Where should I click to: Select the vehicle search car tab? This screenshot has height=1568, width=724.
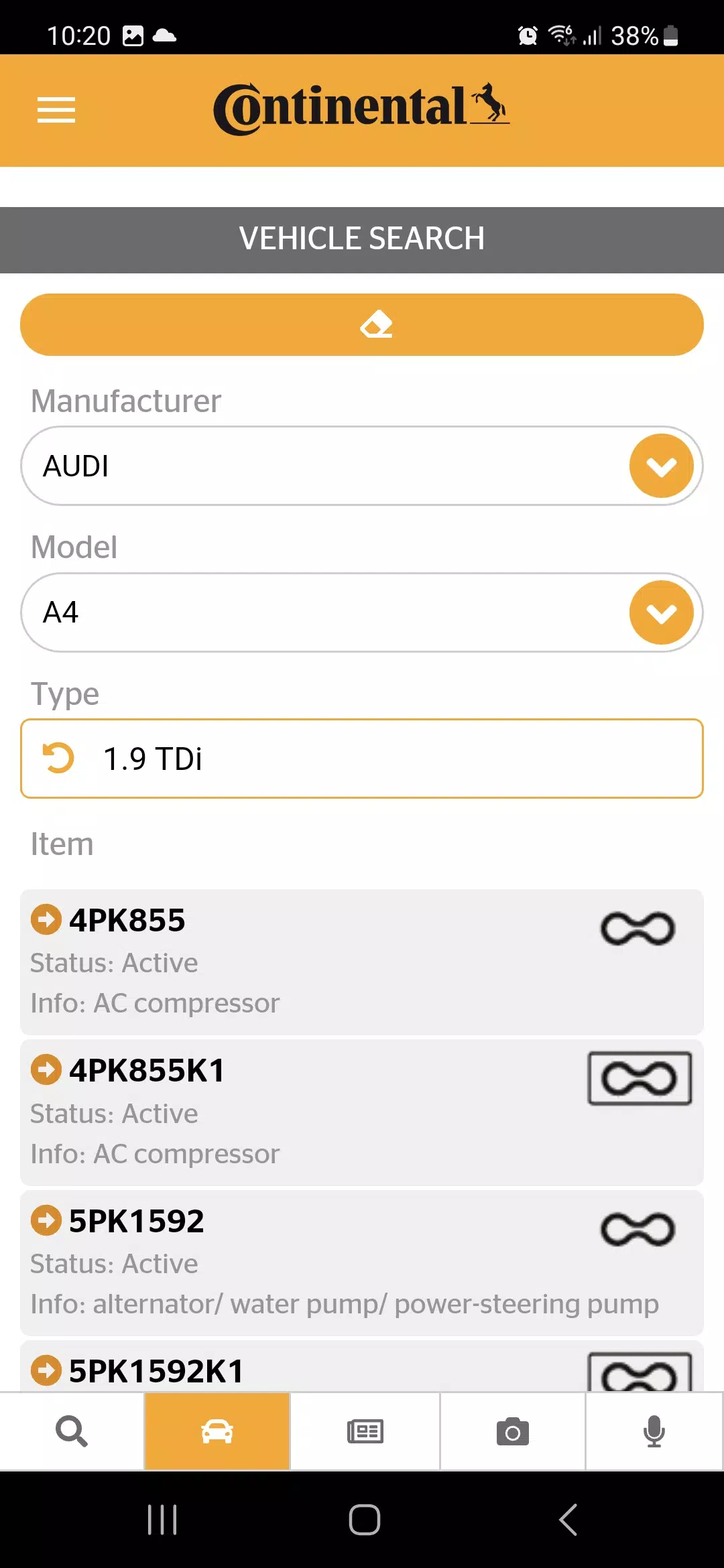(x=217, y=1431)
